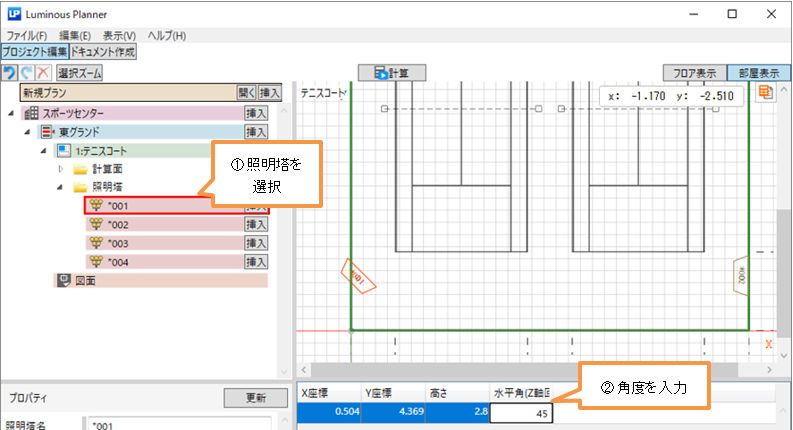The image size is (793, 430).
Task: Click the 図面 drawing icon
Action: (x=62, y=281)
